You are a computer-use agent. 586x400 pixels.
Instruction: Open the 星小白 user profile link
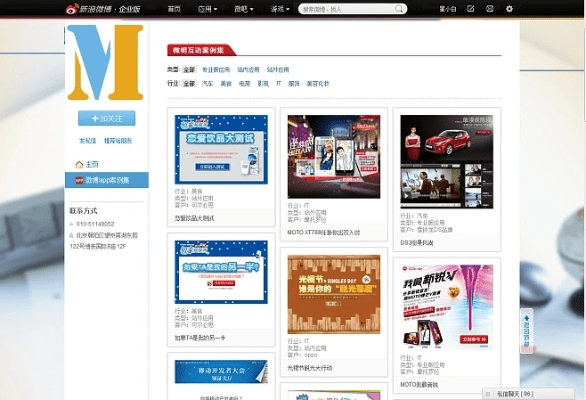point(447,9)
